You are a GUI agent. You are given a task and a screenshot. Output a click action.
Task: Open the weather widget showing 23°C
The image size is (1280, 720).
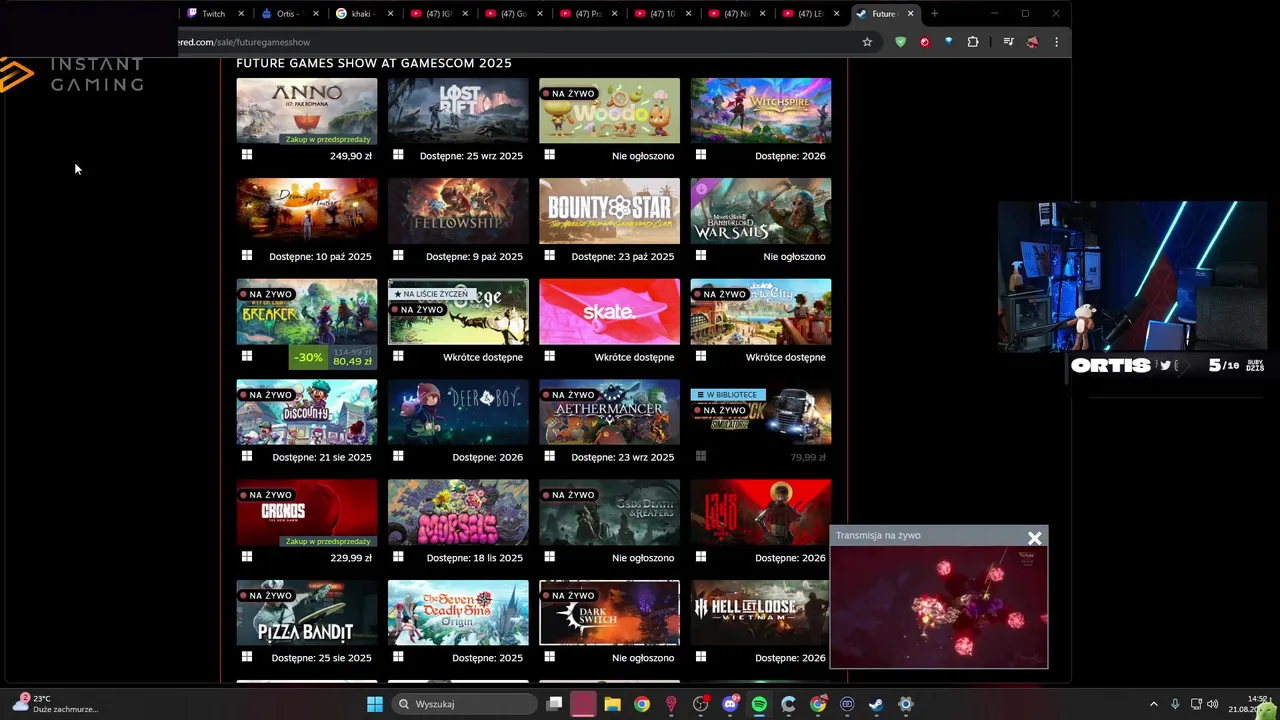[55, 704]
